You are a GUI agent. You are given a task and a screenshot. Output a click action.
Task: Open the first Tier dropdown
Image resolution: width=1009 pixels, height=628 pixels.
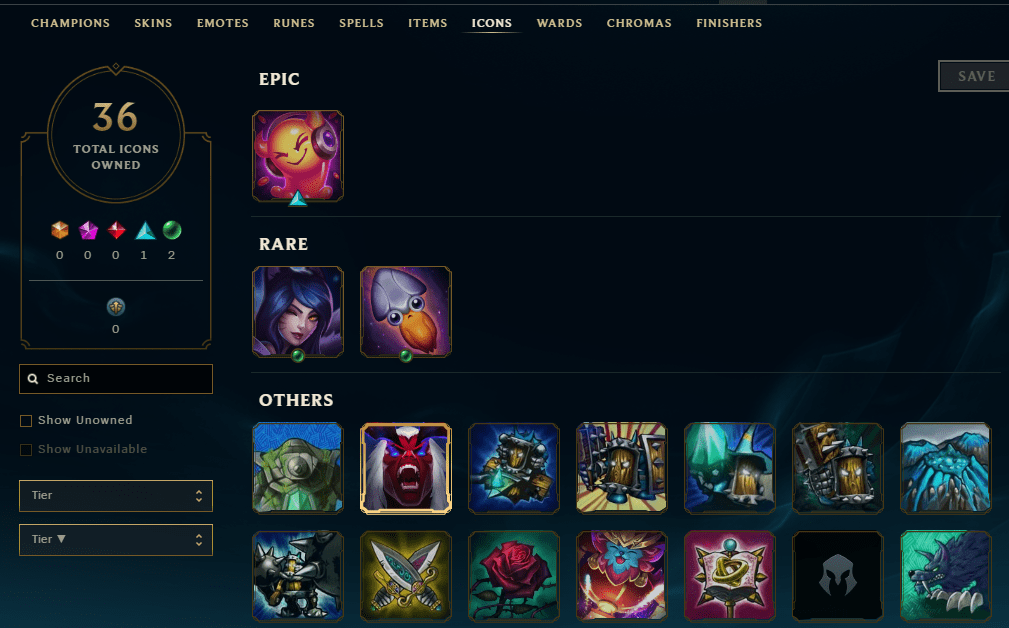coord(116,495)
